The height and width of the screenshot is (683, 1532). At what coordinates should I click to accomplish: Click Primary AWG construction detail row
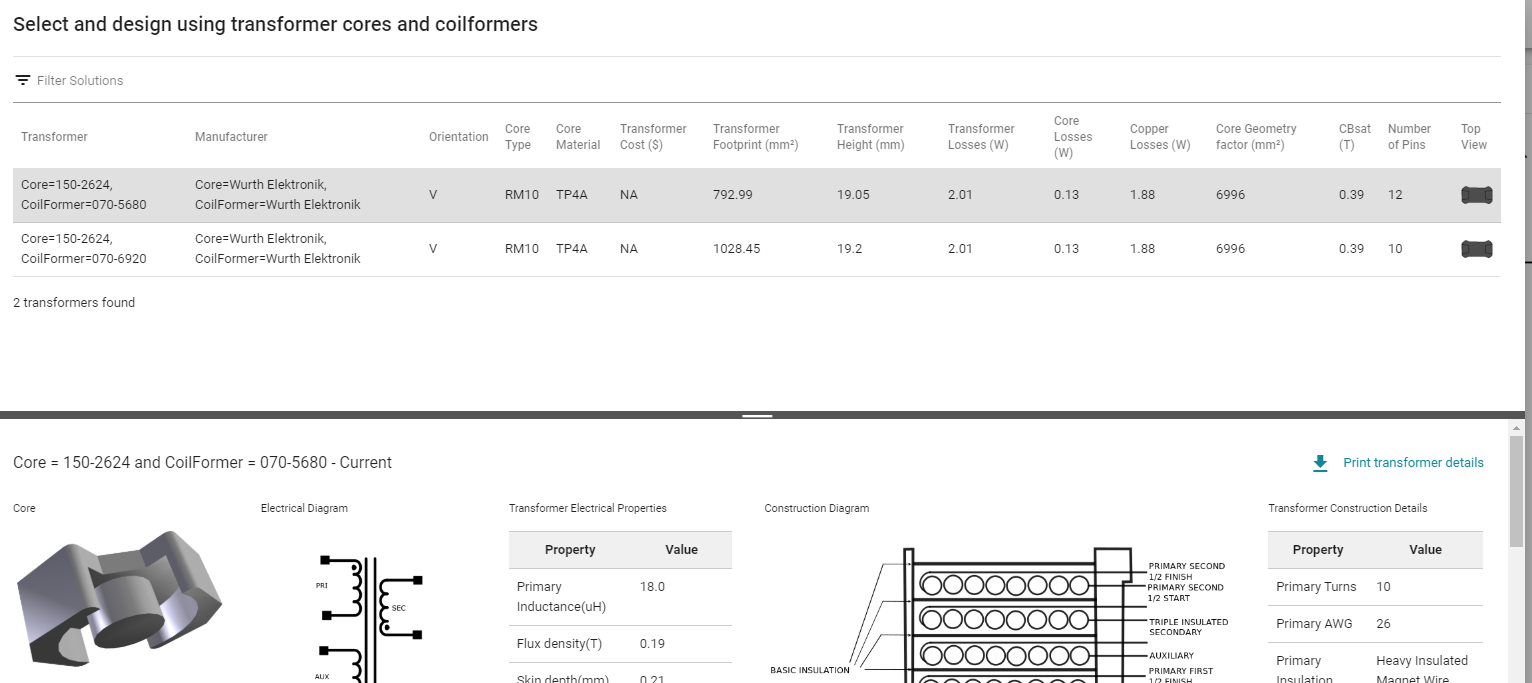1375,624
